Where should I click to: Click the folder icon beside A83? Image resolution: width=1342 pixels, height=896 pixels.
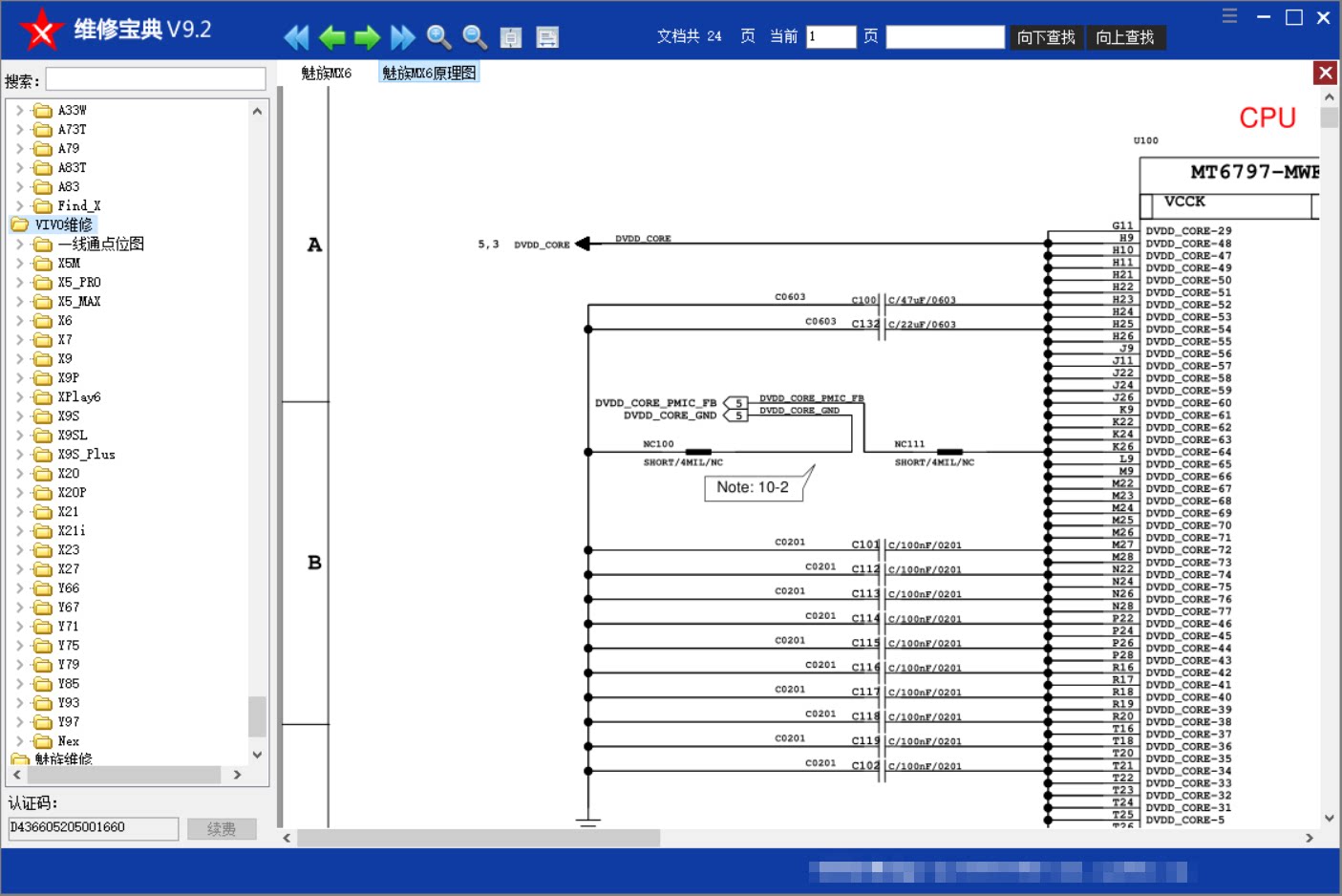43,187
